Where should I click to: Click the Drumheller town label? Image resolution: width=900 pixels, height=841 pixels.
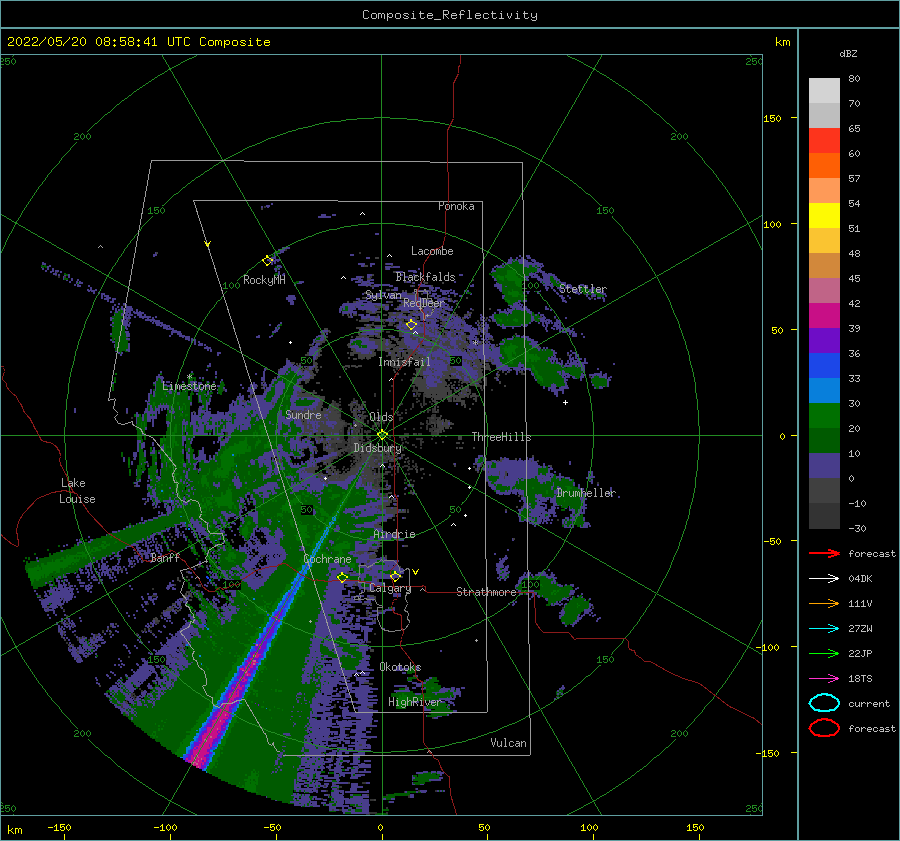click(586, 493)
